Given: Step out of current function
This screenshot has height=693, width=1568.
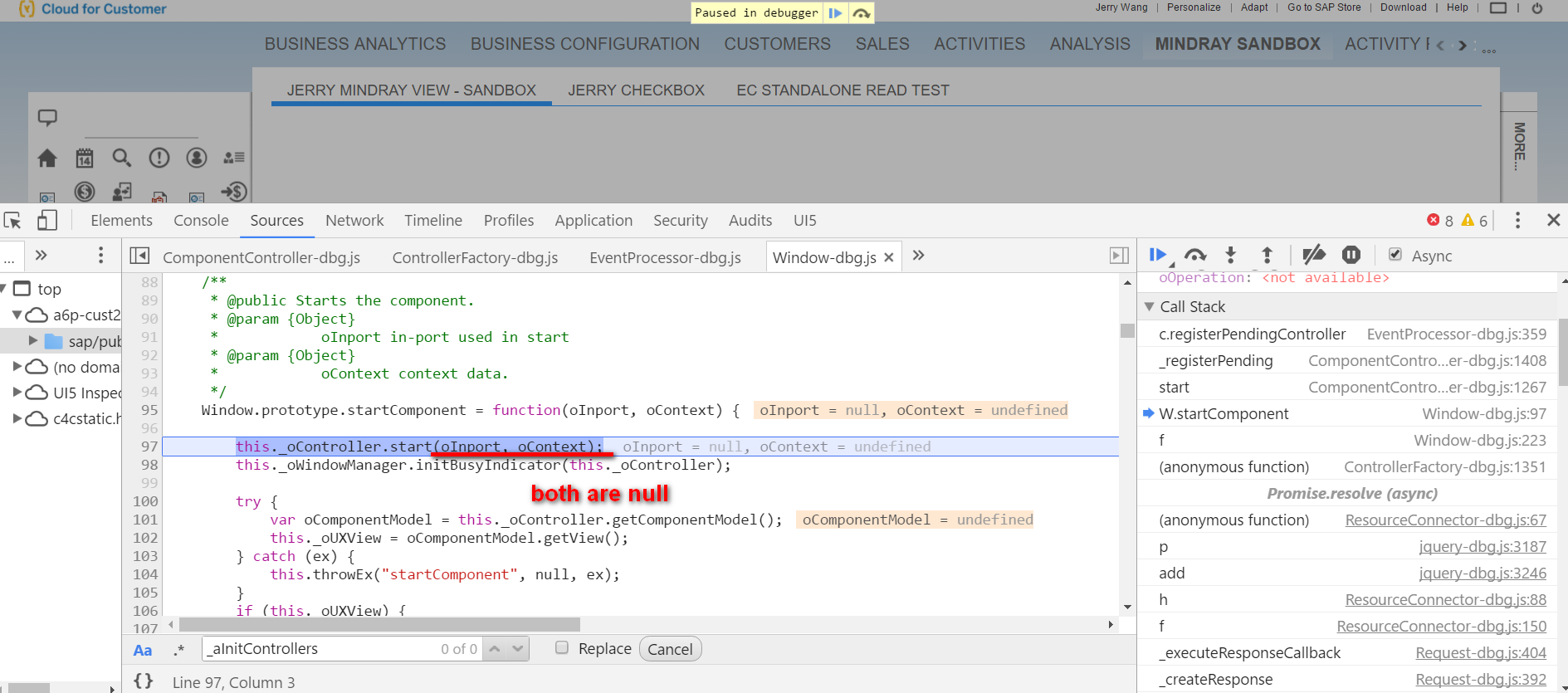Looking at the screenshot, I should (x=1267, y=256).
